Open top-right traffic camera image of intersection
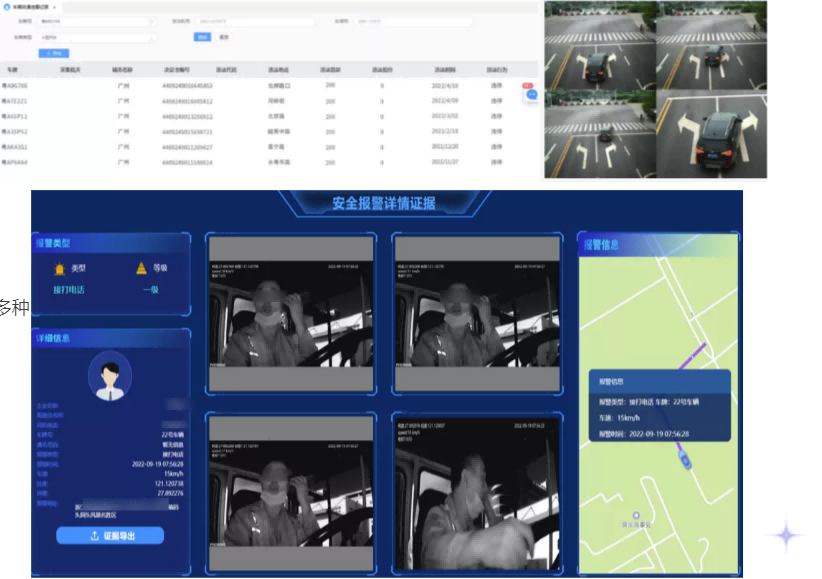Image resolution: width=822 pixels, height=579 pixels. click(711, 45)
